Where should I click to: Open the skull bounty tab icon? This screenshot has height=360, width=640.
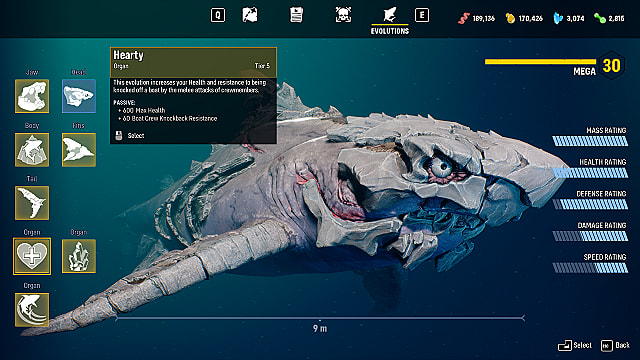(343, 16)
